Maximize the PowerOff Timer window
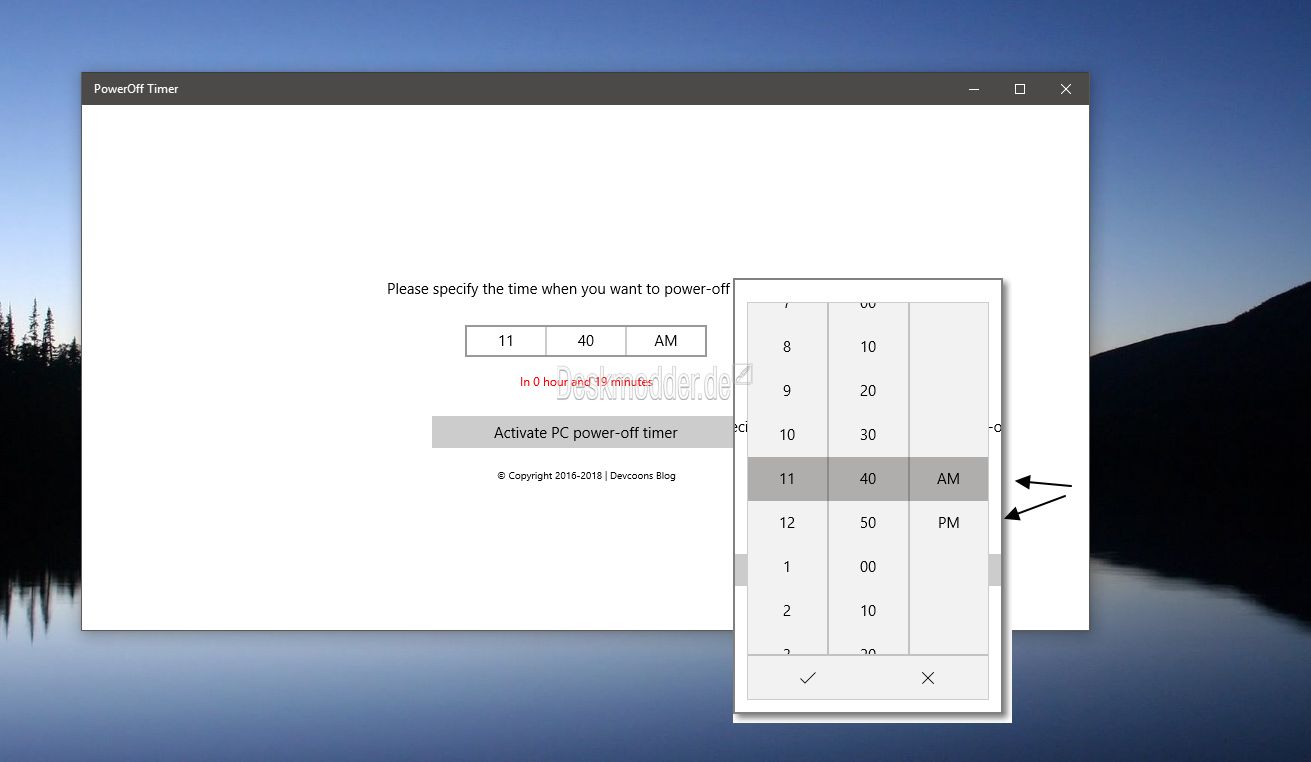This screenshot has width=1311, height=762. click(1020, 89)
